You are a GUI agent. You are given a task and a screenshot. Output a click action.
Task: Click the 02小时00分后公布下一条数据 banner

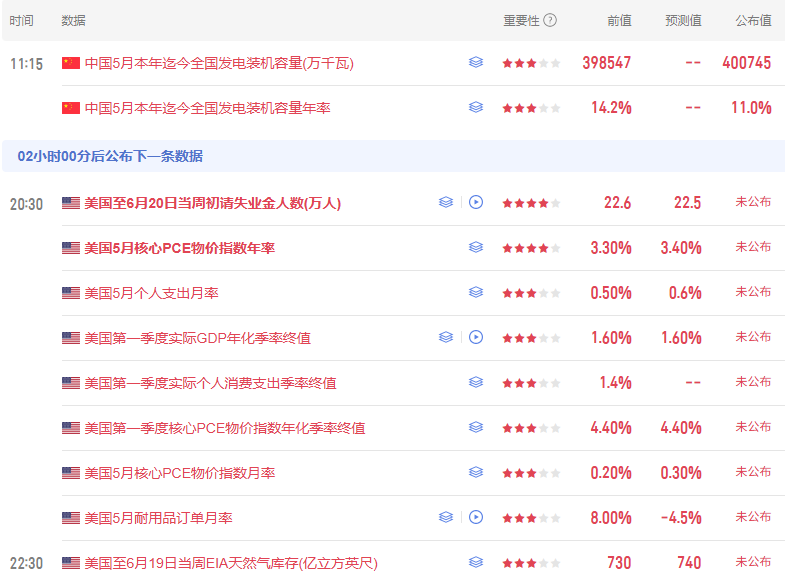tap(394, 156)
